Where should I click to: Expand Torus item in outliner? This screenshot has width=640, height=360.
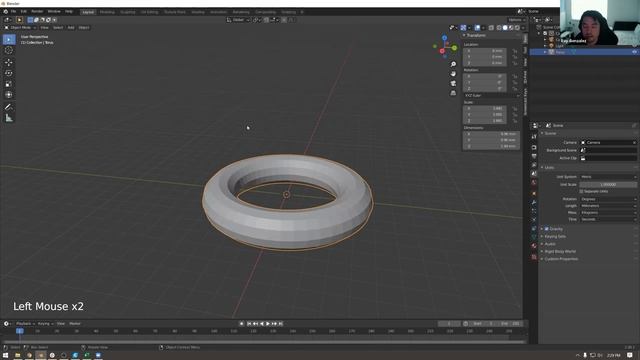coord(545,52)
